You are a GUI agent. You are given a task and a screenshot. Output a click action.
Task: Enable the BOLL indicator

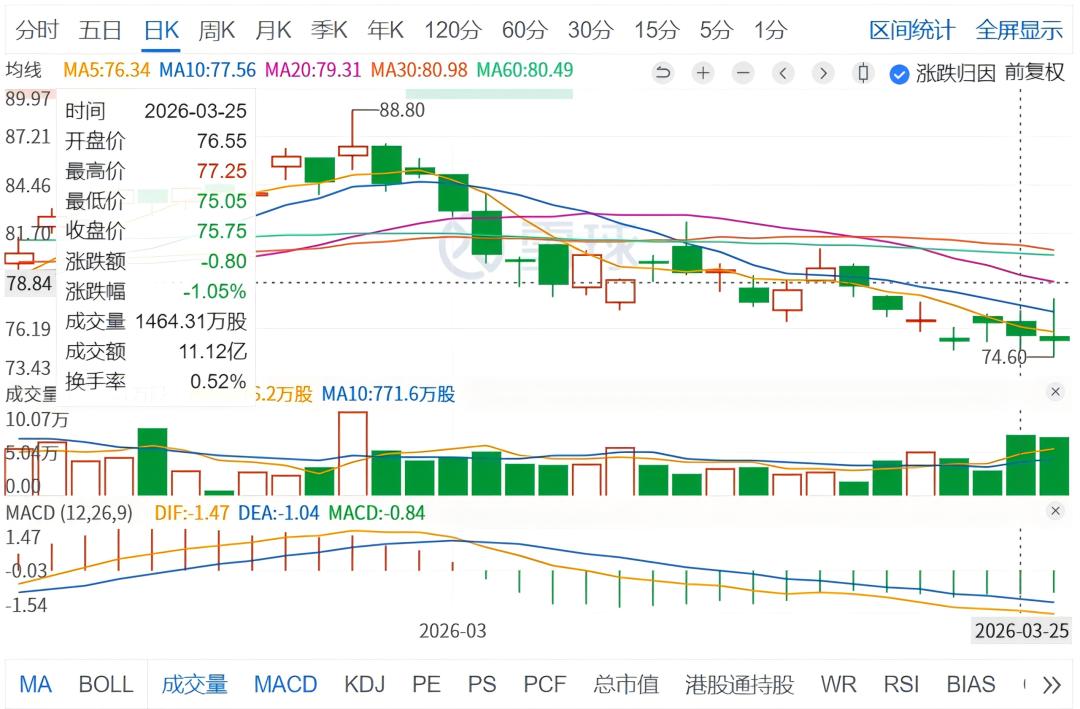click(x=105, y=685)
